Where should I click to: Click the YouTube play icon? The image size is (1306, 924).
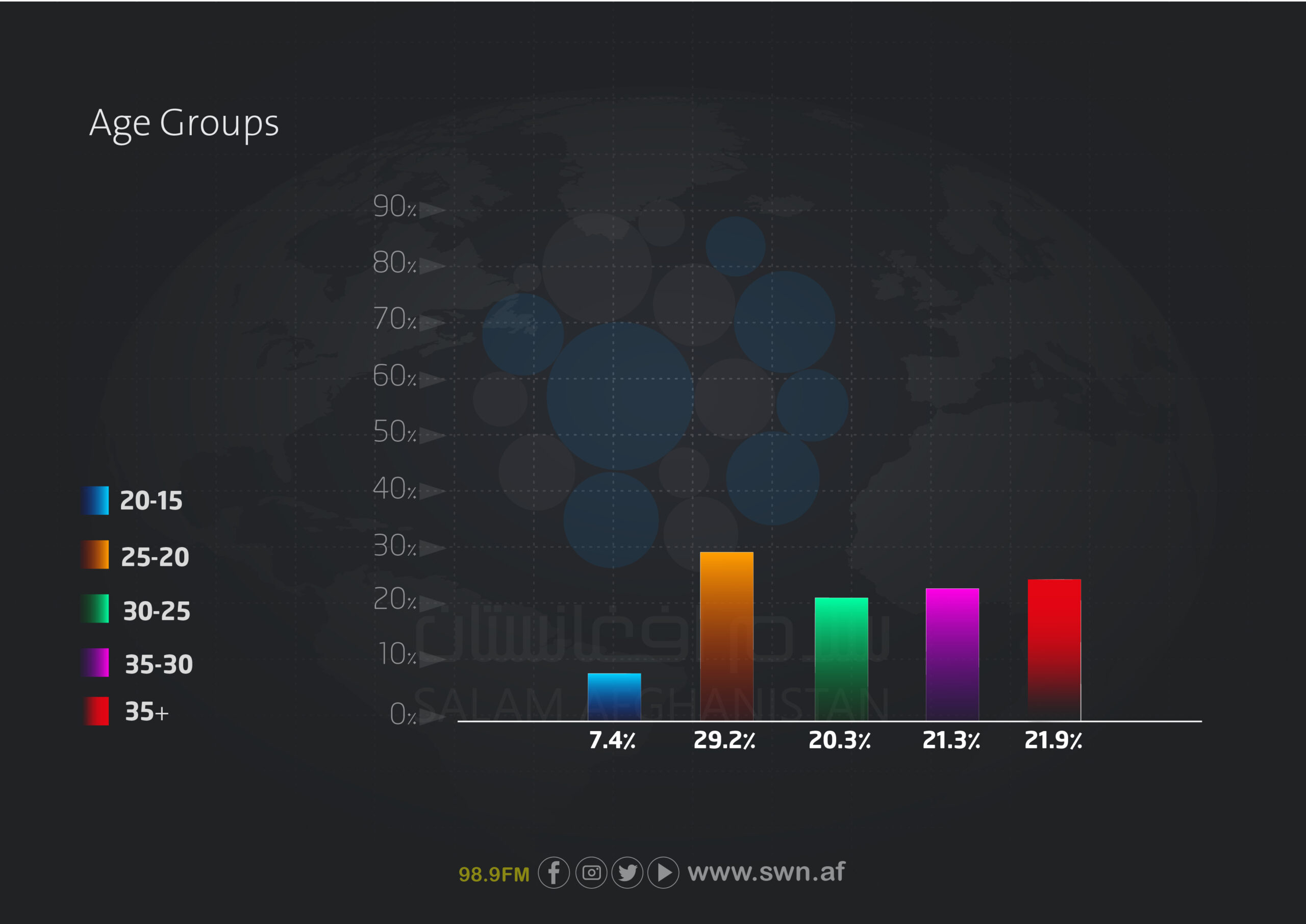663,872
